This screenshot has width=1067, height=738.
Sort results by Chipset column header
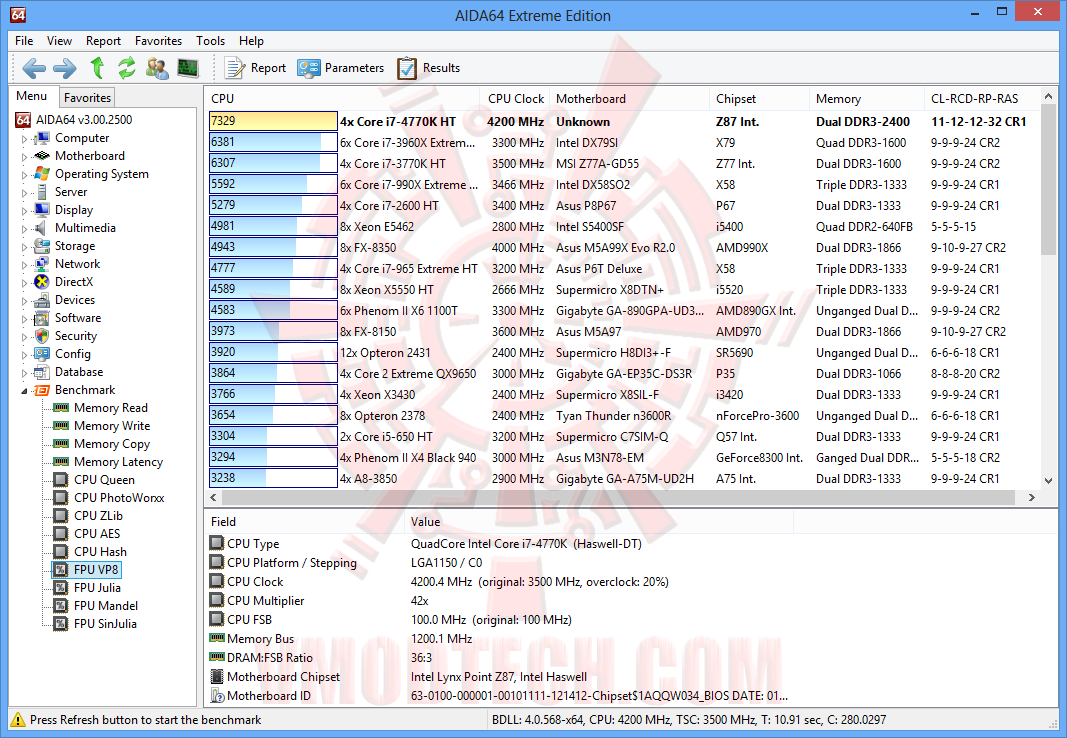(x=759, y=99)
